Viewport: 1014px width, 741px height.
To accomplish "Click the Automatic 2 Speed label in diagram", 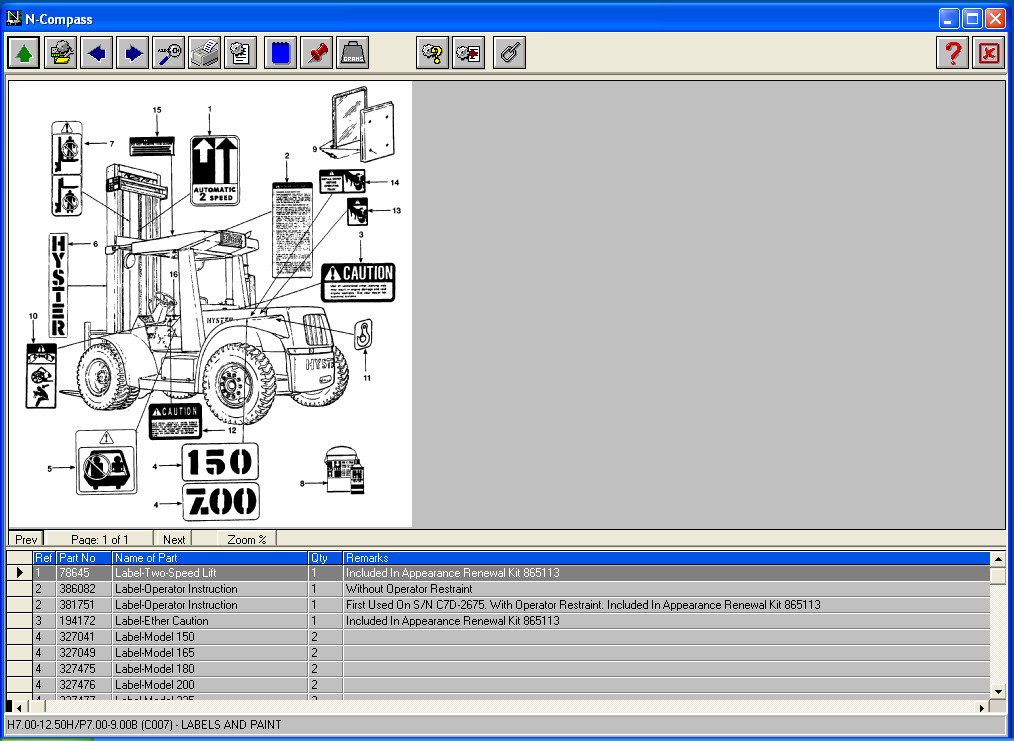I will pyautogui.click(x=215, y=171).
